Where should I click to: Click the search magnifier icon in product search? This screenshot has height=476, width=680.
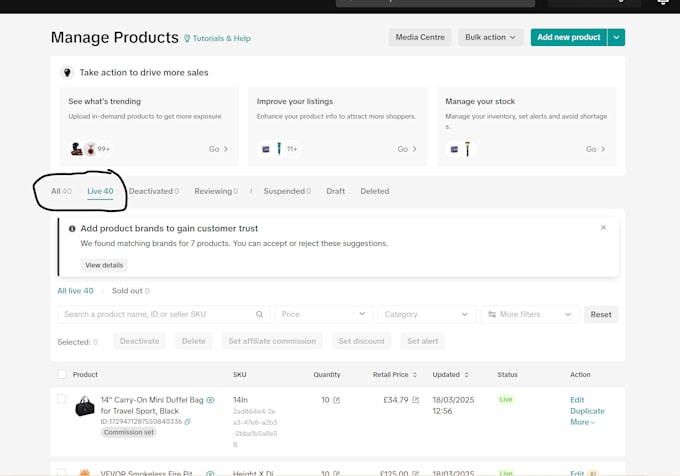point(259,314)
